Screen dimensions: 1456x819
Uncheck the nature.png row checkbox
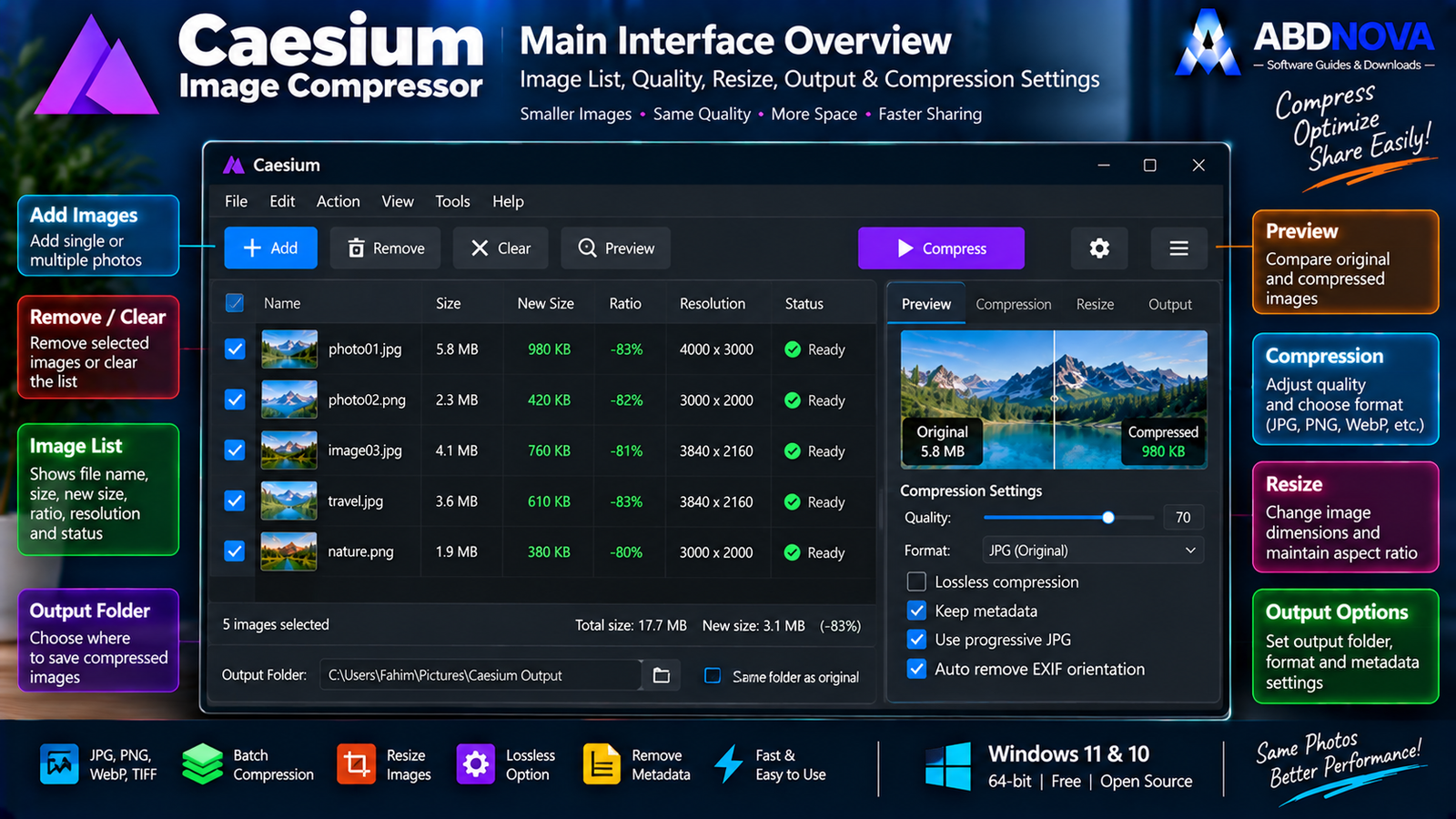pos(235,551)
